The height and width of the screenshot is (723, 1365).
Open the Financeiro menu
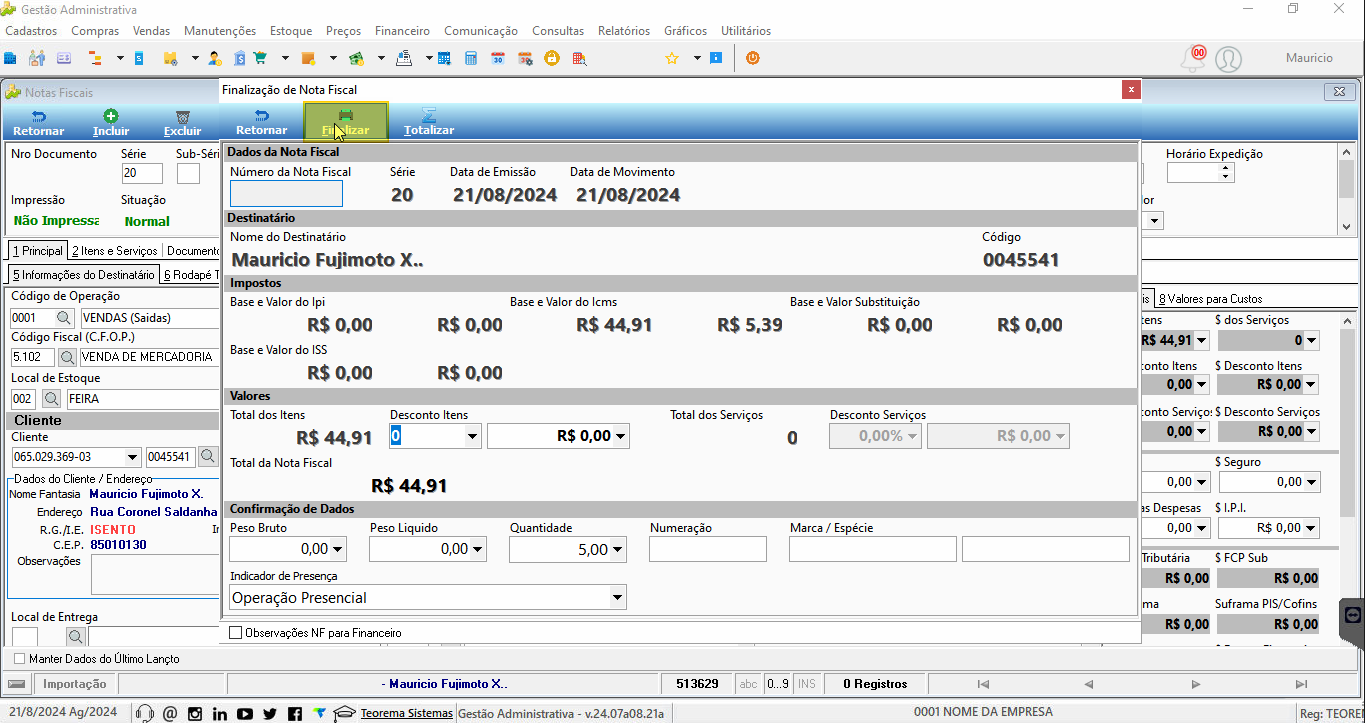(403, 31)
